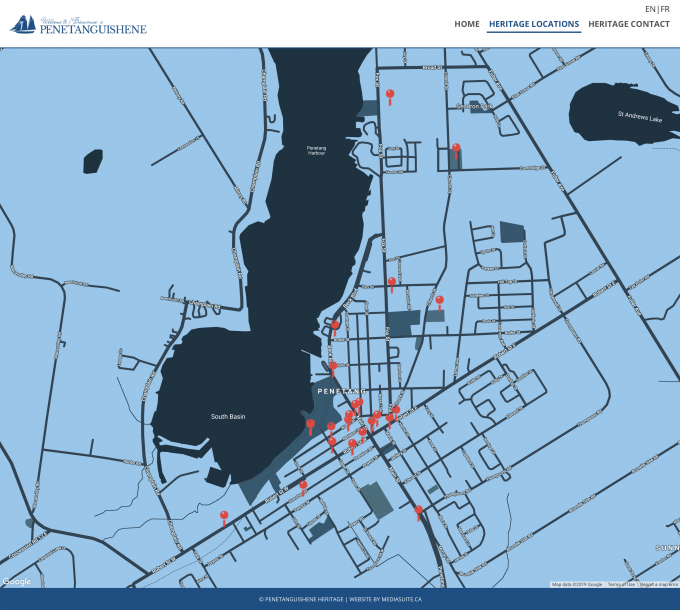Click the red pin at the bottom right of town
The image size is (680, 610).
point(418,511)
